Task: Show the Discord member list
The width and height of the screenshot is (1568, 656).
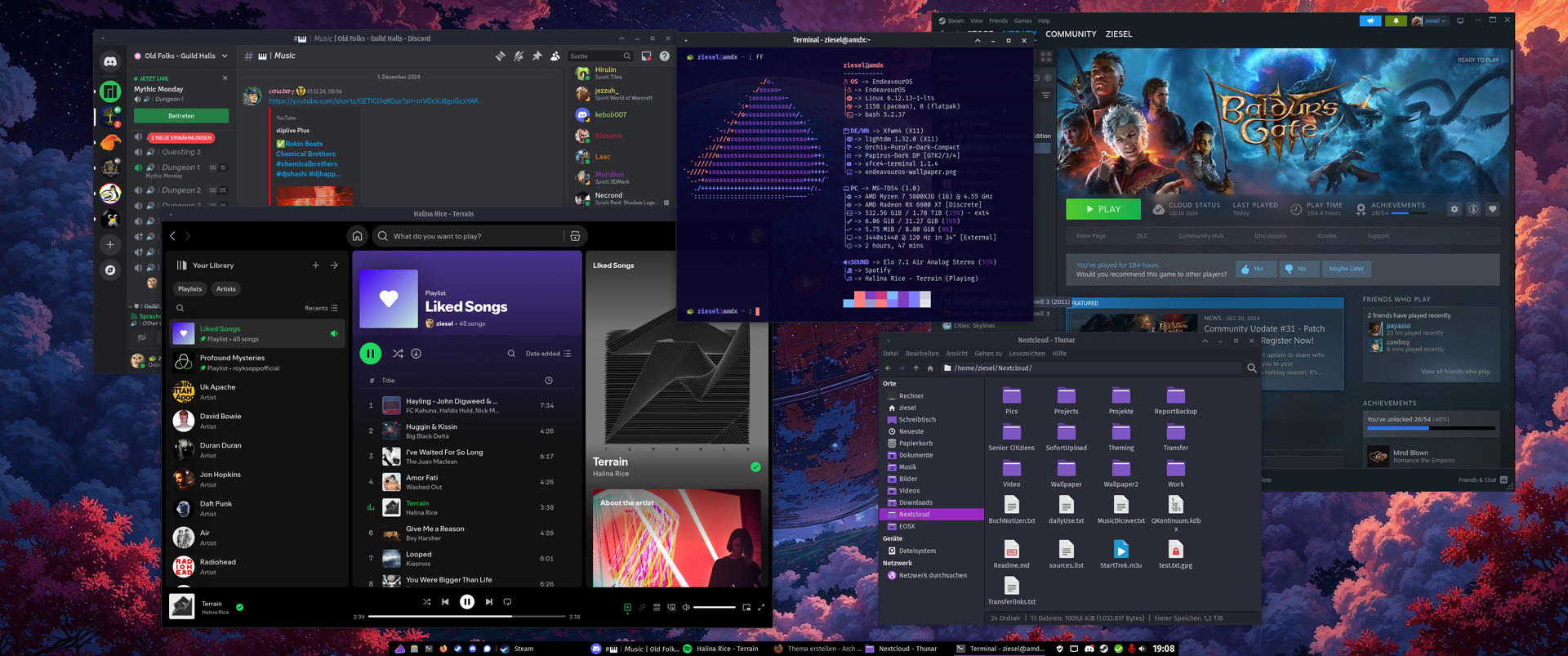Action: (x=555, y=56)
